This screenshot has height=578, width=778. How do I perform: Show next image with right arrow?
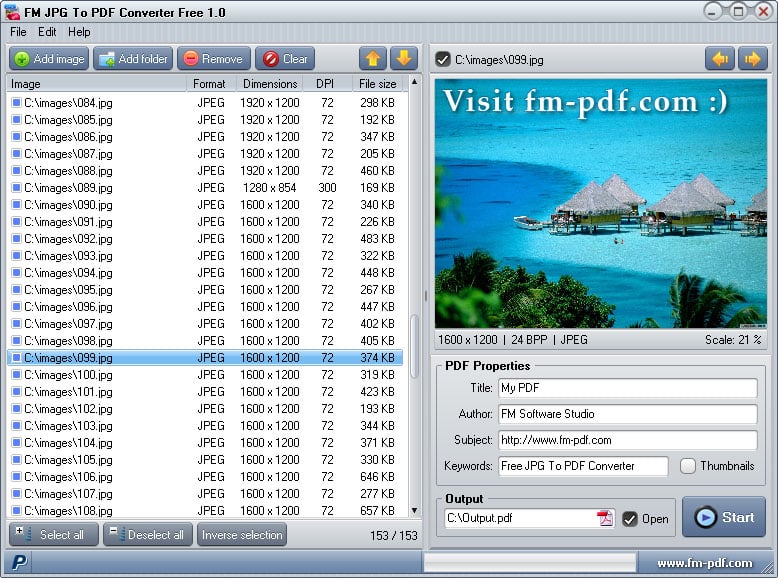pyautogui.click(x=753, y=60)
